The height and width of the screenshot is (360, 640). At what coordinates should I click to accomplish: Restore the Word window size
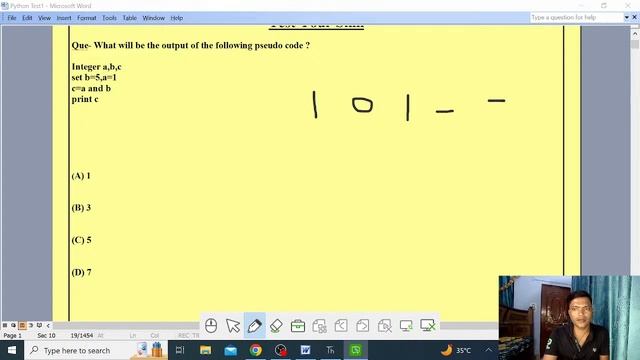[604, 6]
